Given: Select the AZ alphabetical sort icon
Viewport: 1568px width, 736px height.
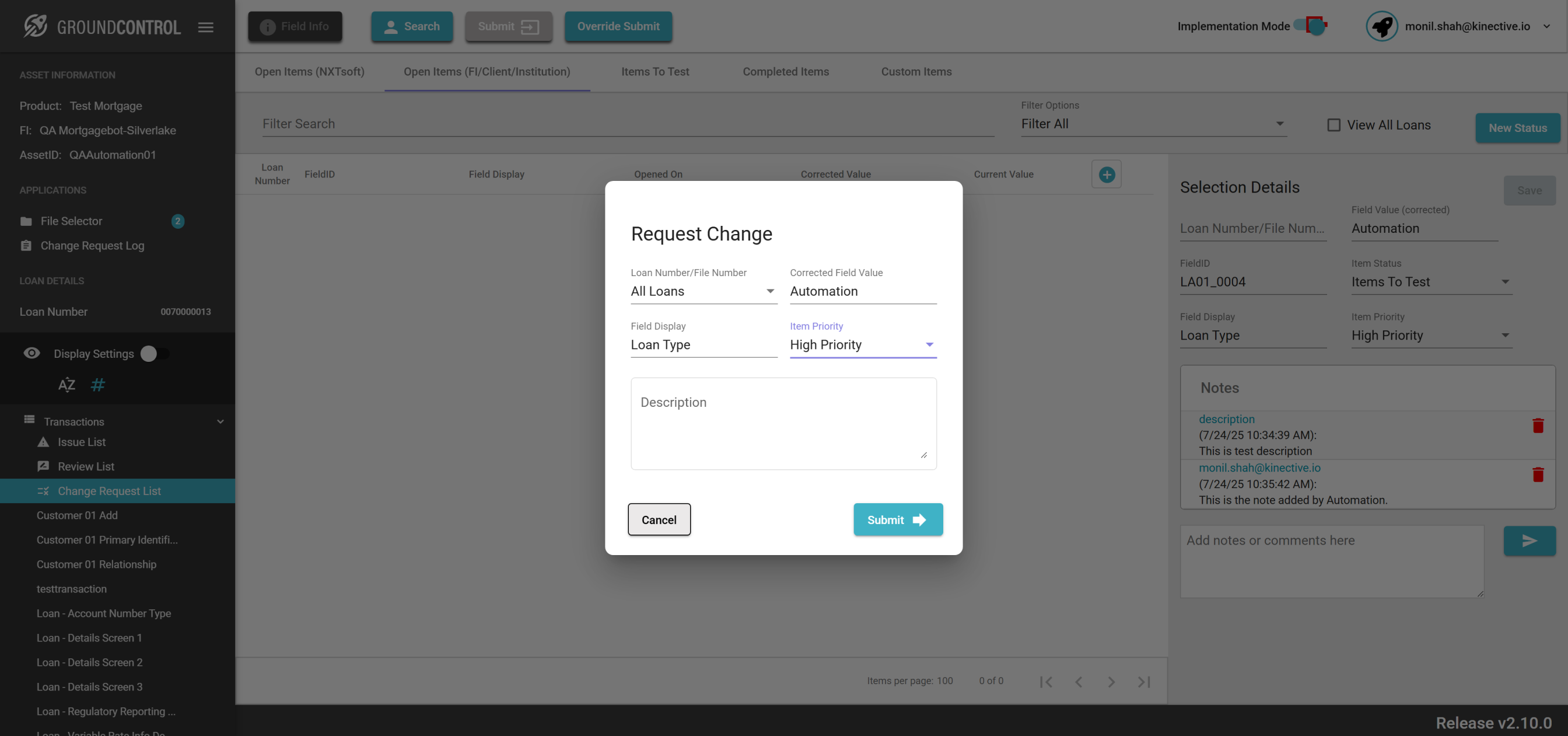Looking at the screenshot, I should coord(66,385).
